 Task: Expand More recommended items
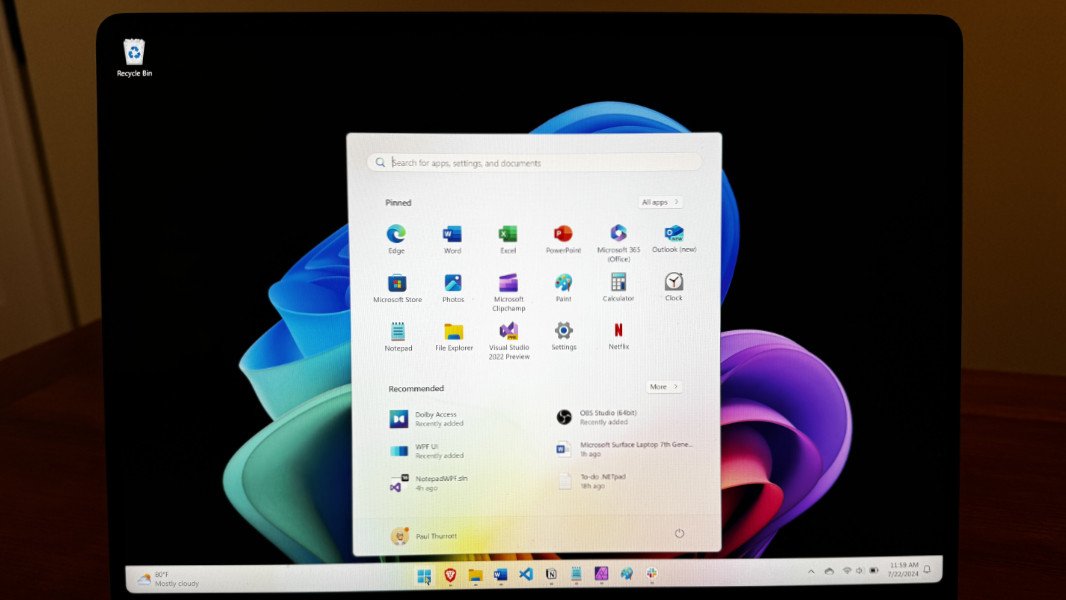(664, 386)
